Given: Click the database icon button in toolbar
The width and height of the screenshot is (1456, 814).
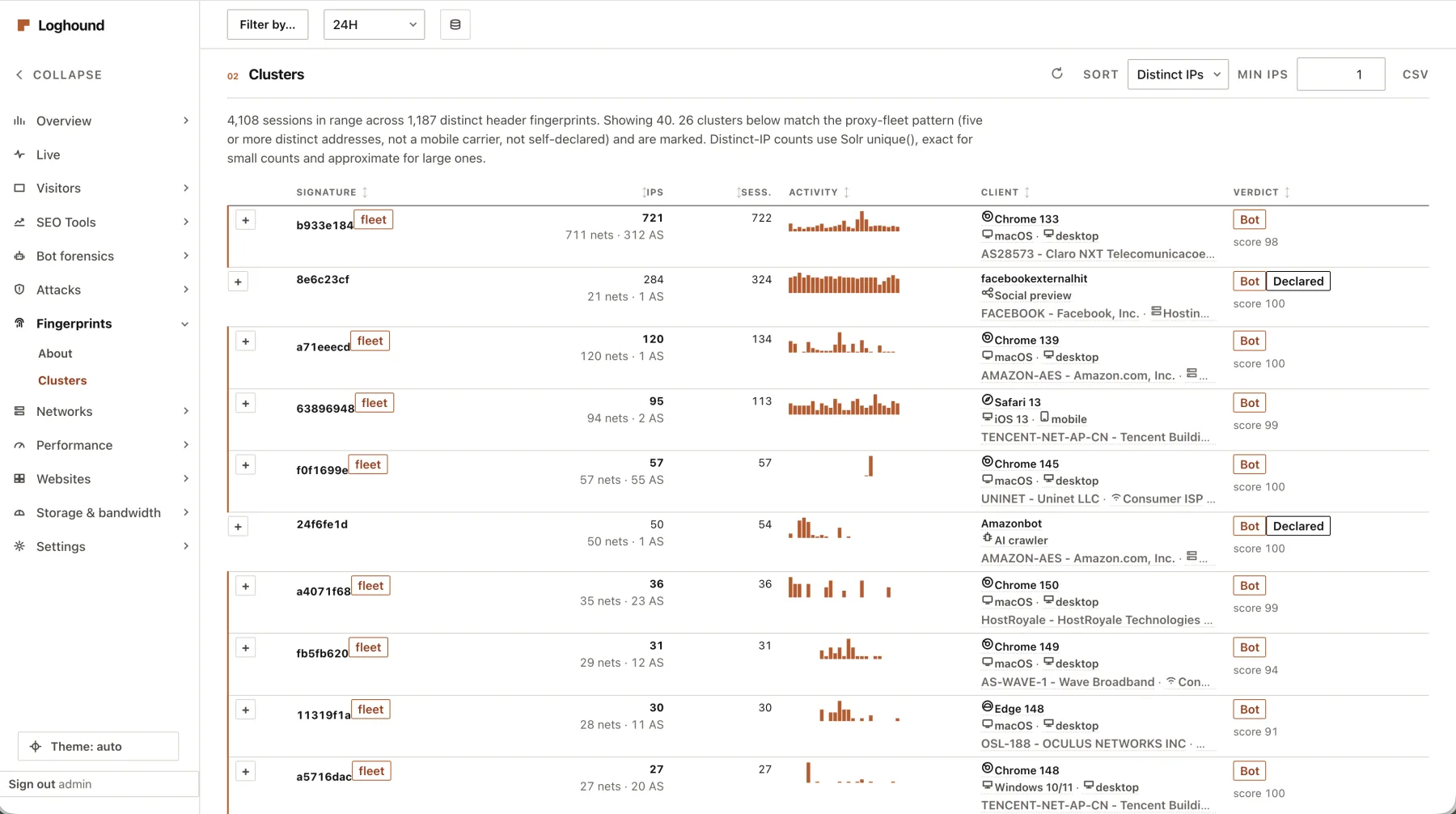Looking at the screenshot, I should (455, 24).
